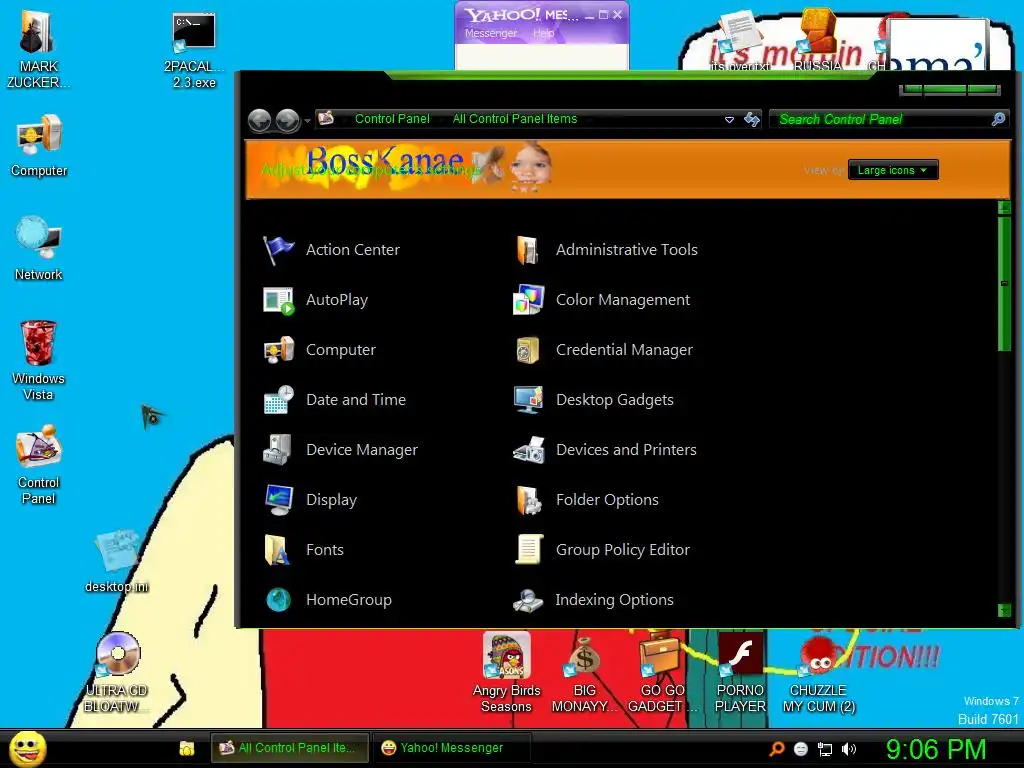This screenshot has width=1024, height=768.
Task: Open the Display monitor icon
Action: click(x=279, y=500)
